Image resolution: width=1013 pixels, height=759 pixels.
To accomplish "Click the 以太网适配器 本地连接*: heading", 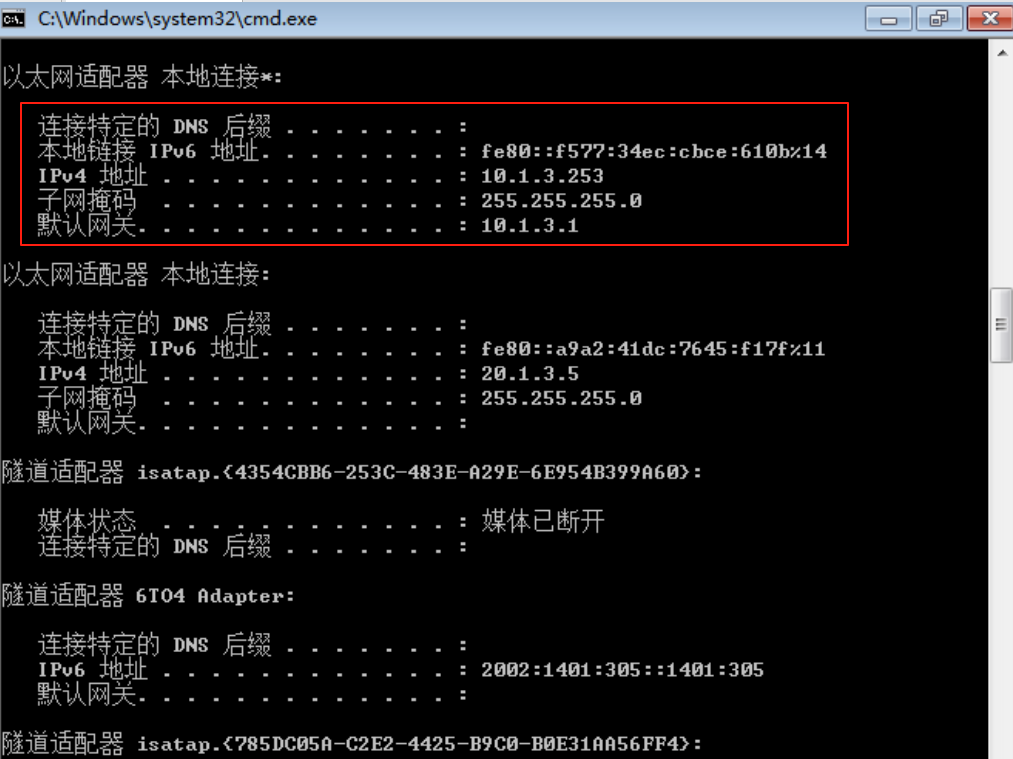I will (142, 78).
